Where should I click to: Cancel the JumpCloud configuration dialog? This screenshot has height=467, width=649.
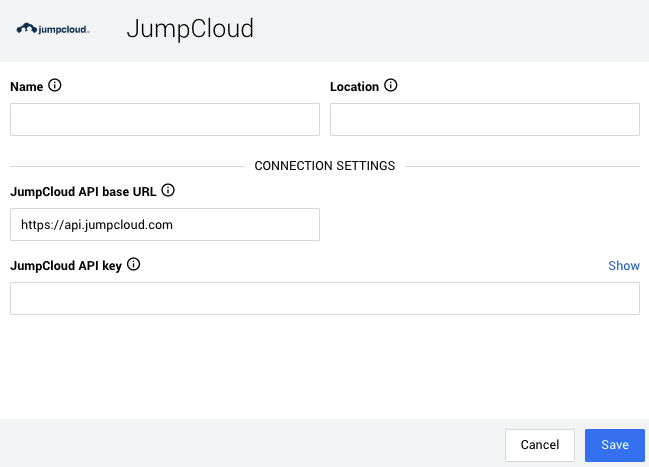point(540,445)
